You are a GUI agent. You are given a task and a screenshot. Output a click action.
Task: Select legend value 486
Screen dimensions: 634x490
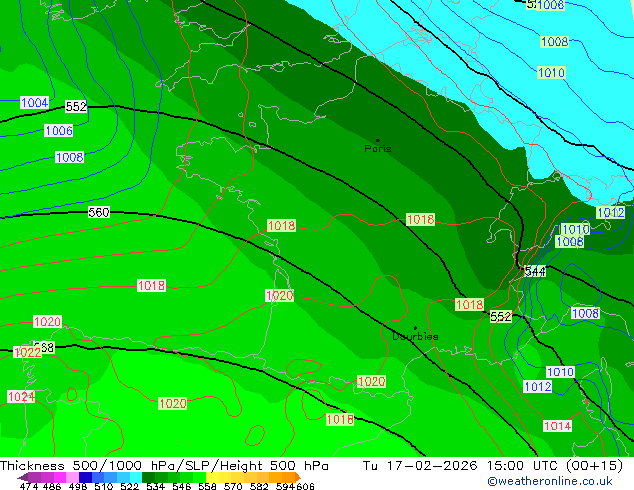point(52,486)
